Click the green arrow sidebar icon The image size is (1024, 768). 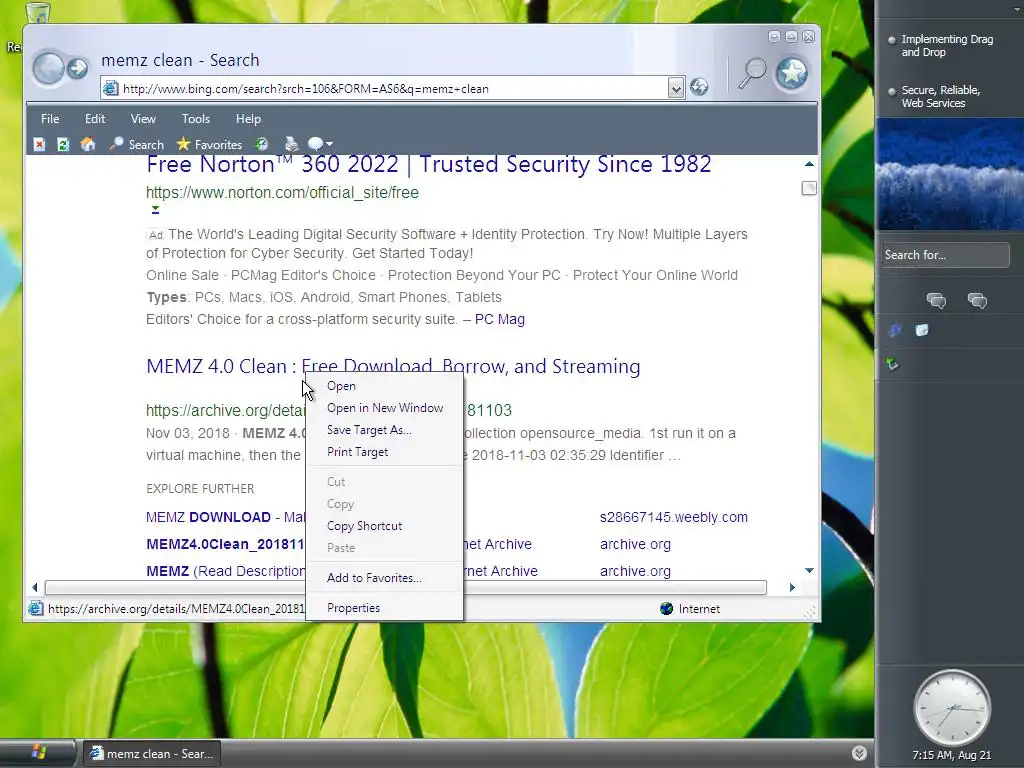click(892, 364)
